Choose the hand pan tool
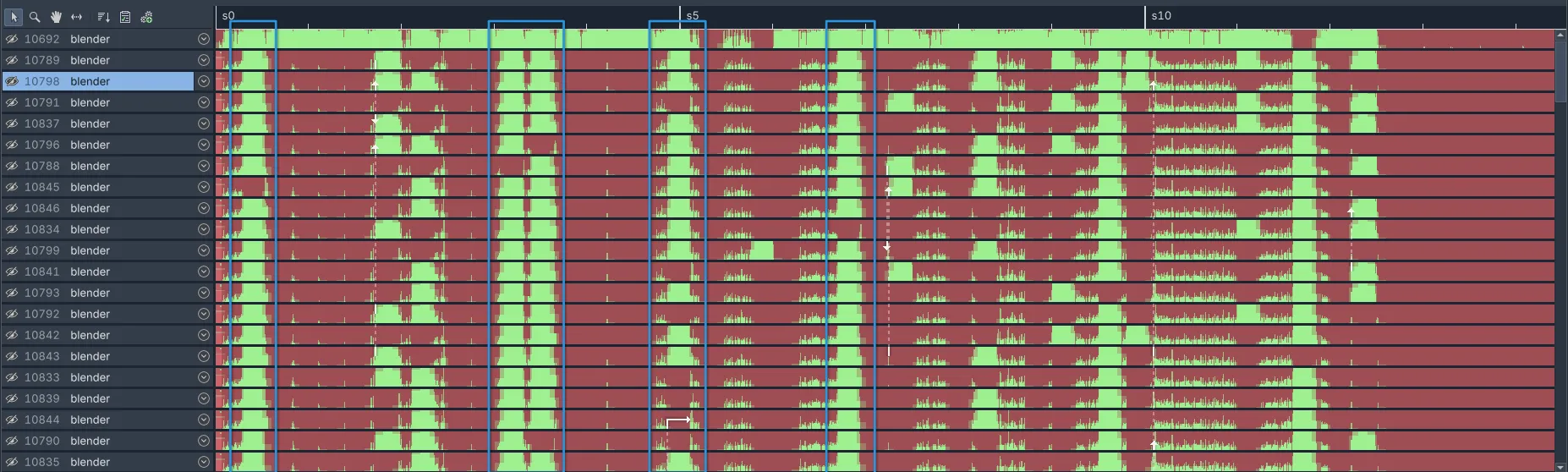 56,17
